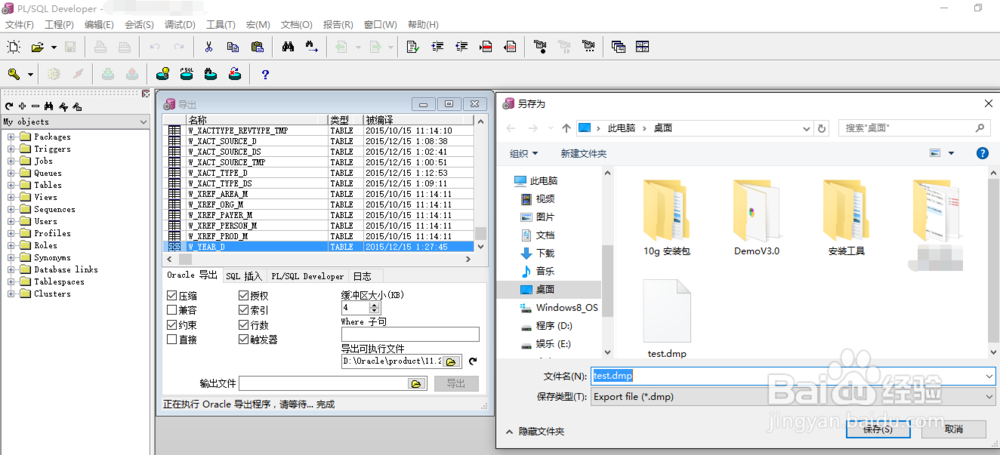Open the My objects filter dropdown
The image size is (1000, 455).
click(143, 122)
